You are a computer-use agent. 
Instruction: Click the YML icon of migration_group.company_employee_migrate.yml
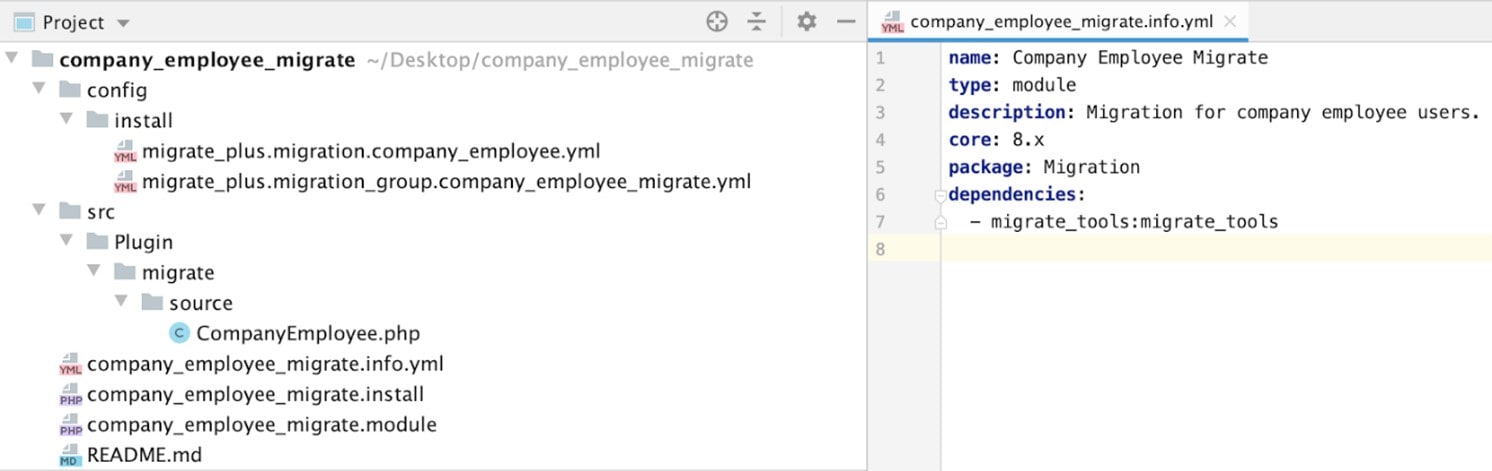126,182
